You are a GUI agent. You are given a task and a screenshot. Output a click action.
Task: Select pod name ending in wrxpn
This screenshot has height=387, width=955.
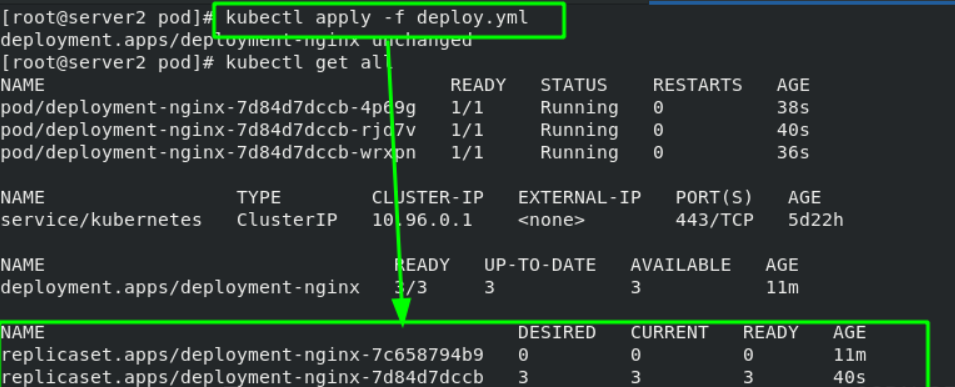point(208,153)
